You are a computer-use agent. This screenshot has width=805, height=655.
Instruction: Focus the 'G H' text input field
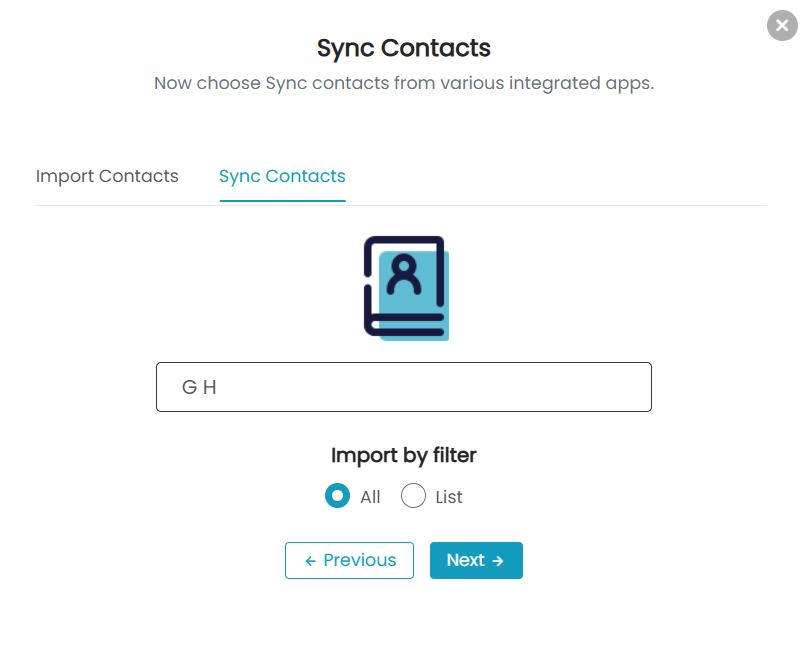(404, 387)
